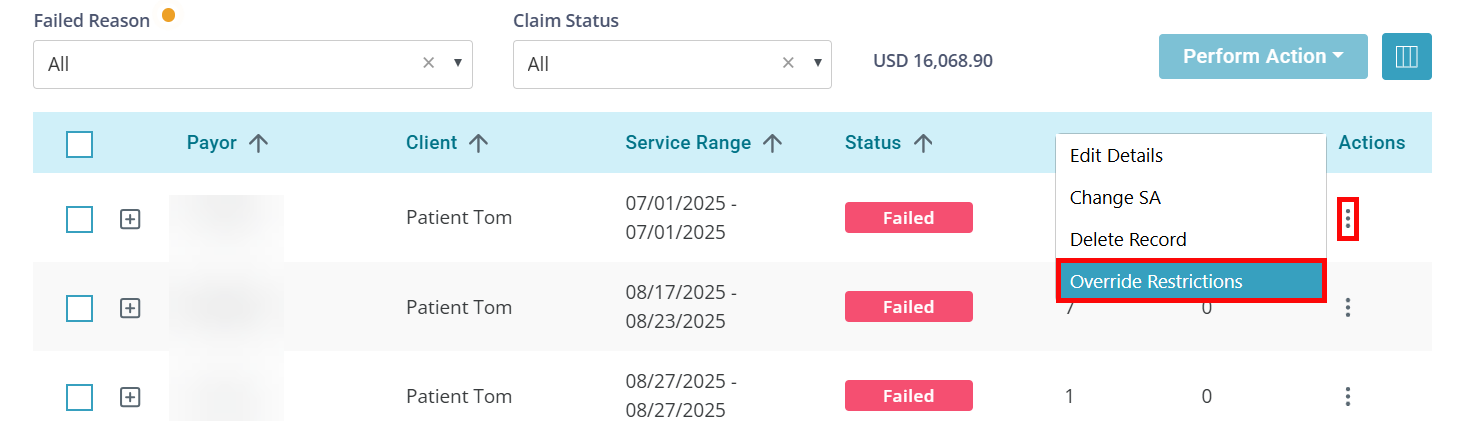The width and height of the screenshot is (1476, 439).
Task: Sort by Payor column arrow
Action: tap(259, 143)
